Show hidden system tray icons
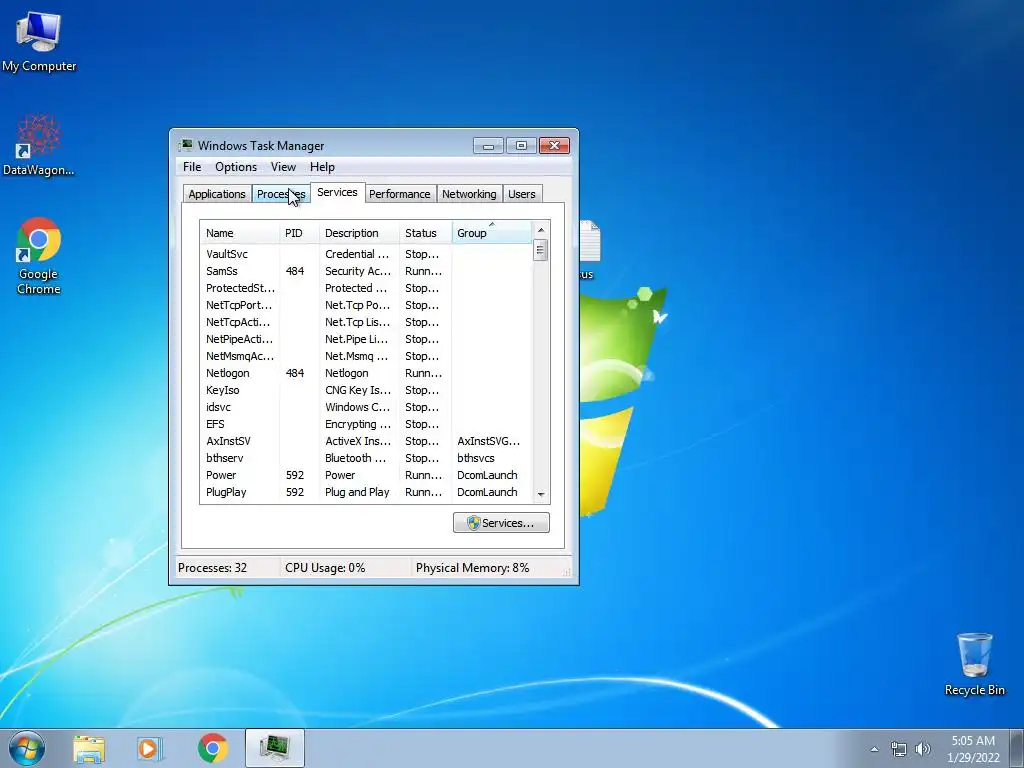This screenshot has height=768, width=1024. click(x=874, y=749)
